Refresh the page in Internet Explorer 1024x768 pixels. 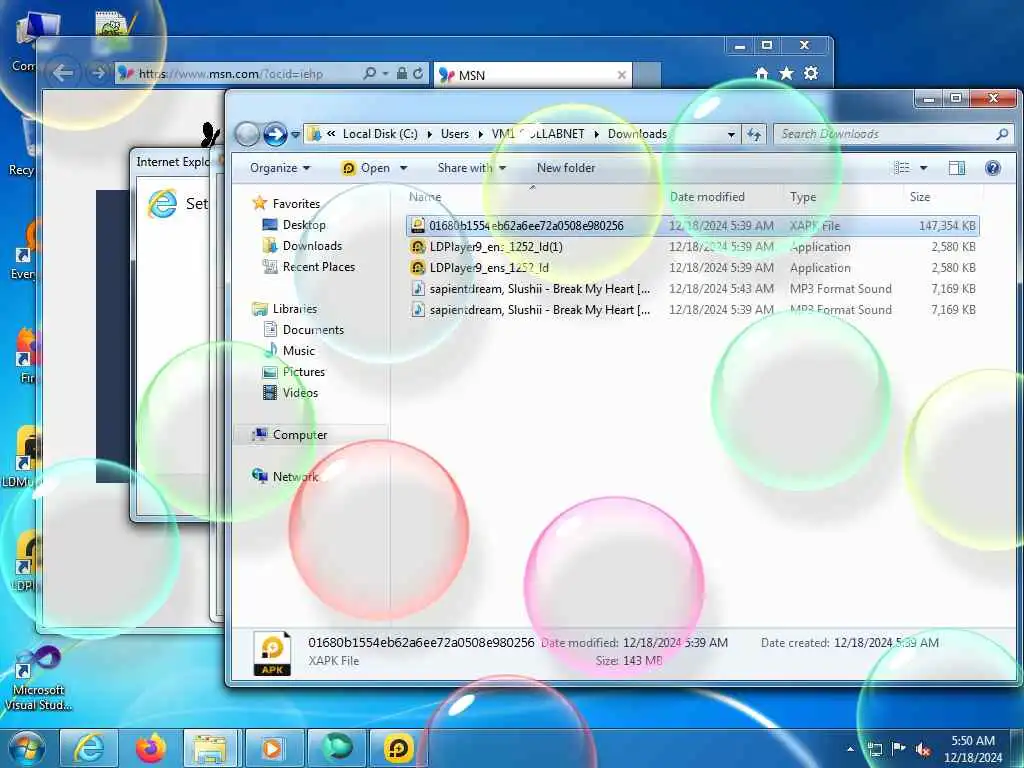(x=418, y=74)
